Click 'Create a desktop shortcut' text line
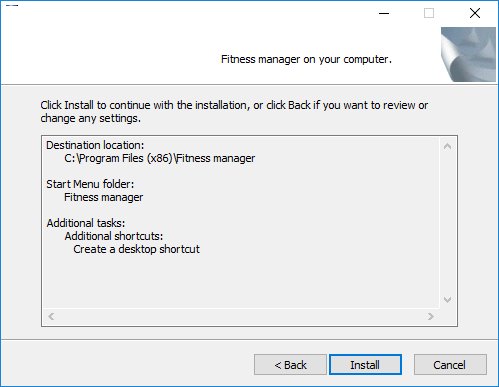 136,249
